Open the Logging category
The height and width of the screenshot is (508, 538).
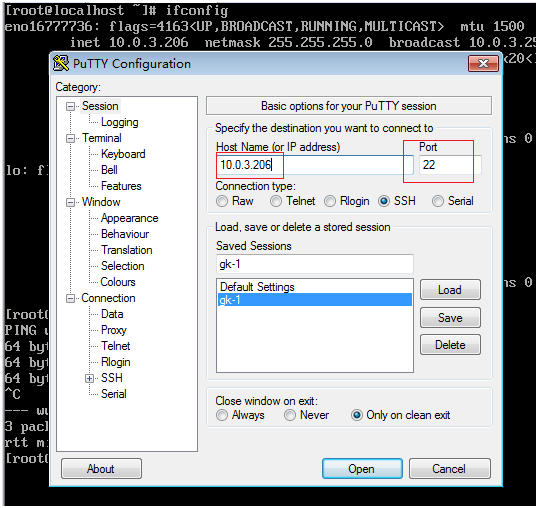[x=119, y=122]
